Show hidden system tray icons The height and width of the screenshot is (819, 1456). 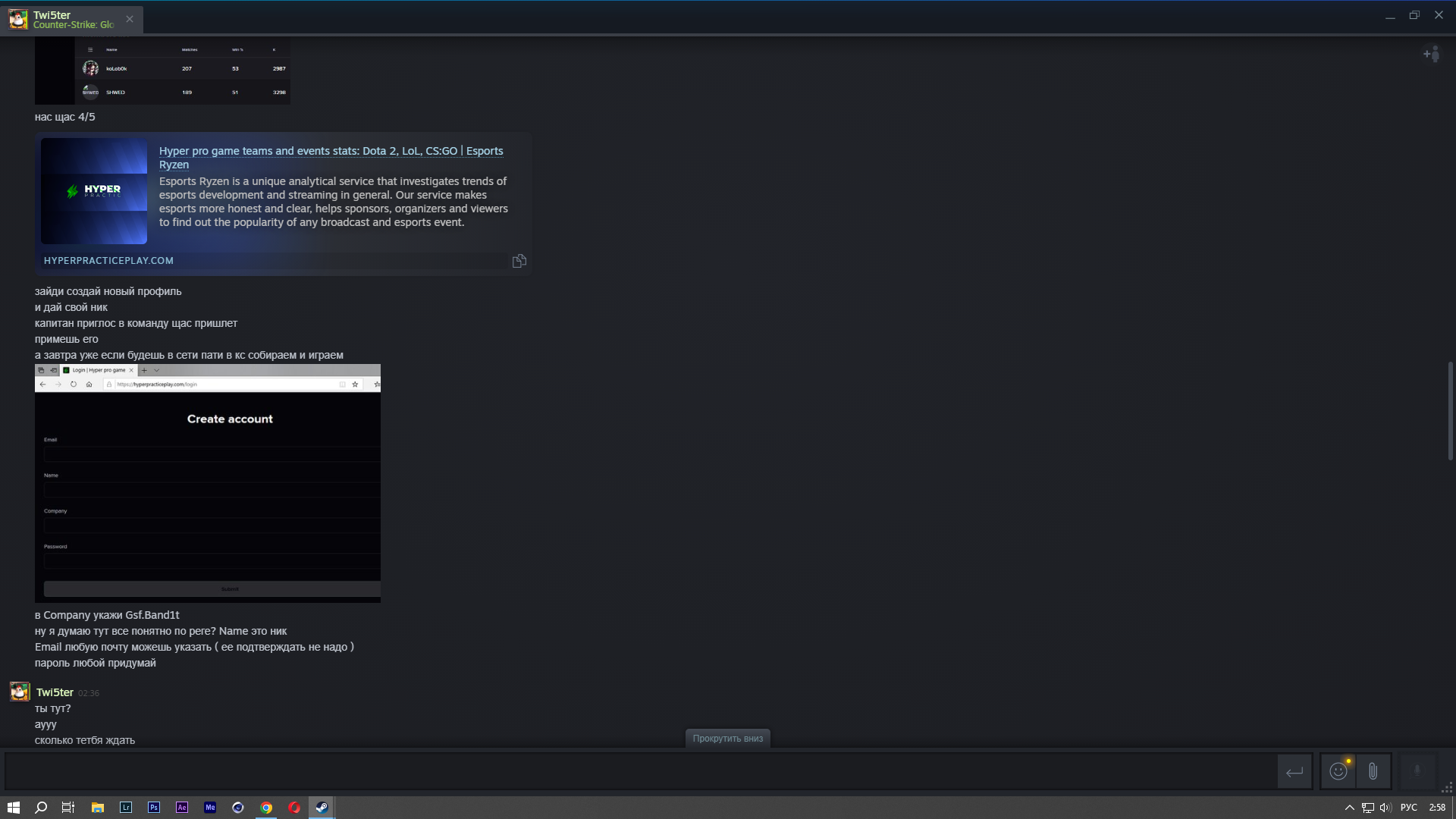tap(1350, 808)
